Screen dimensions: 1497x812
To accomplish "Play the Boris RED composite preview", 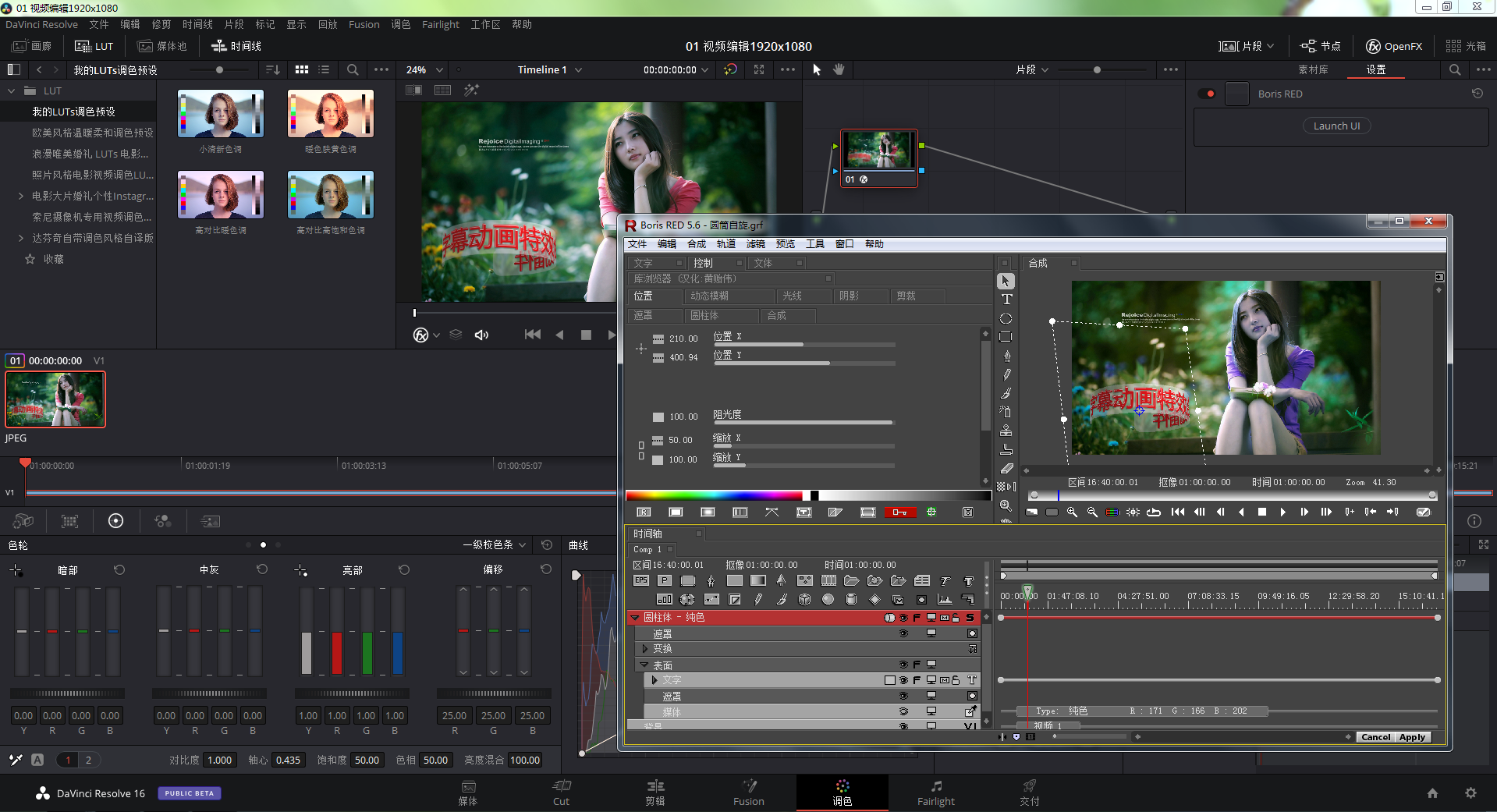I will pos(1282,512).
